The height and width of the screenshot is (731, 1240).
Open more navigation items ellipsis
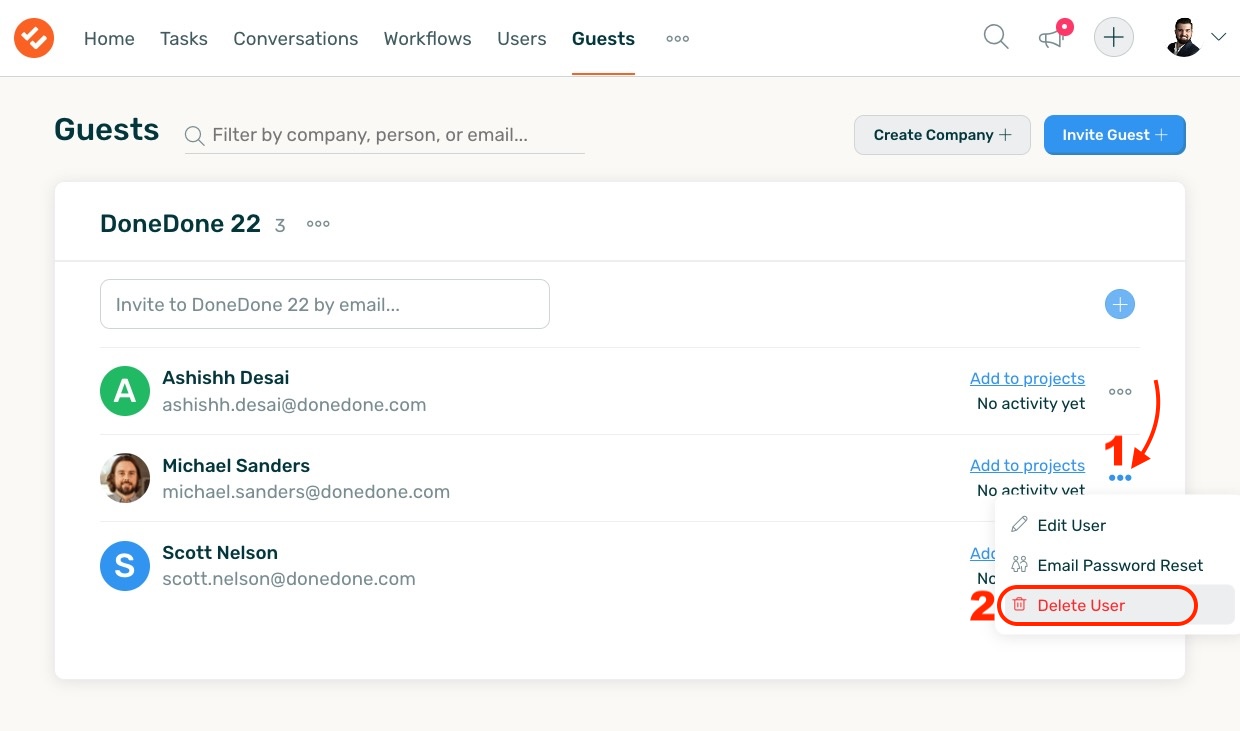pyautogui.click(x=678, y=39)
